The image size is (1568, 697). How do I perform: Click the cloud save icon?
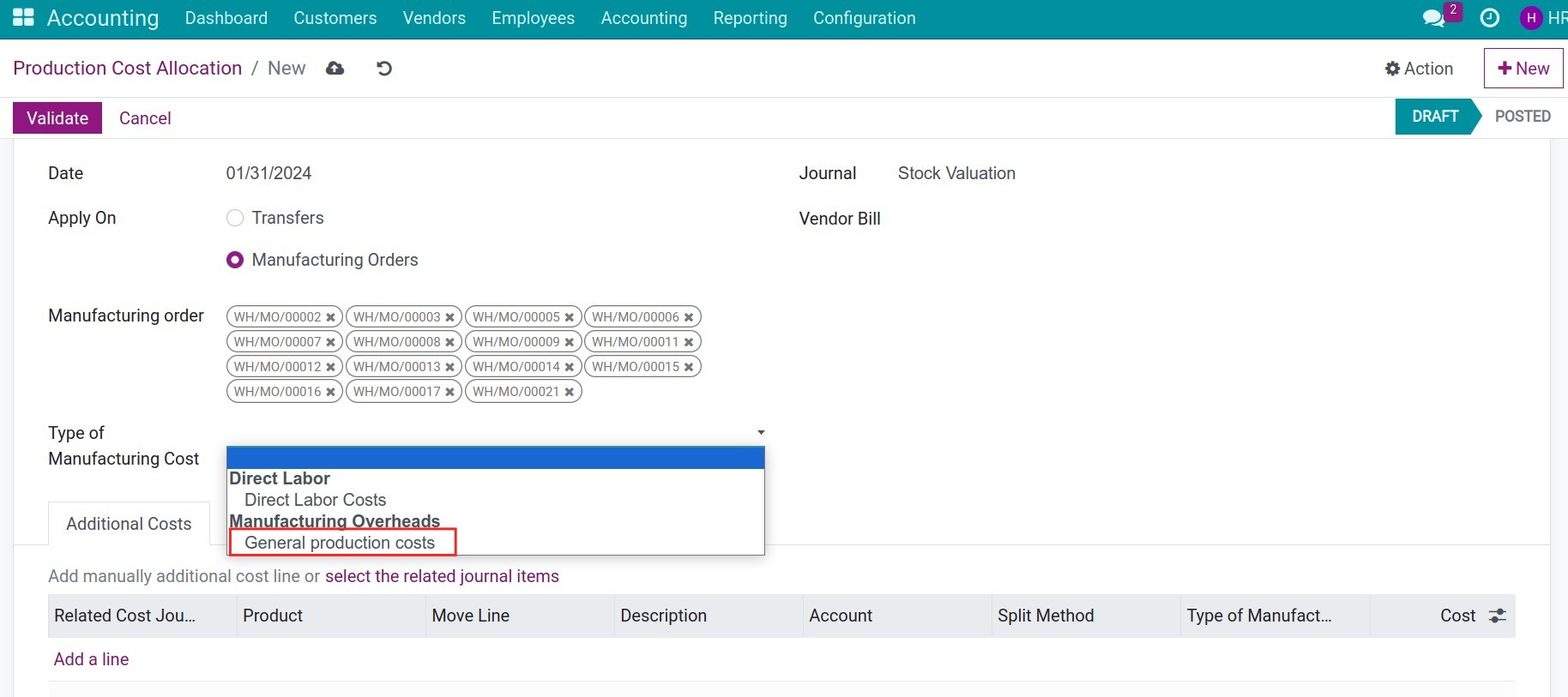(x=335, y=69)
